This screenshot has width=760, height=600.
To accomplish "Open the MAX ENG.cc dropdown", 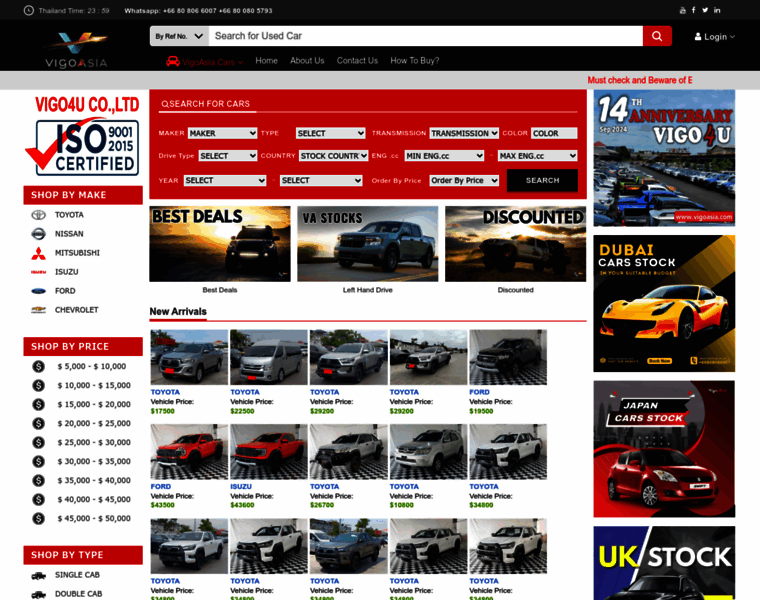I will tap(538, 156).
